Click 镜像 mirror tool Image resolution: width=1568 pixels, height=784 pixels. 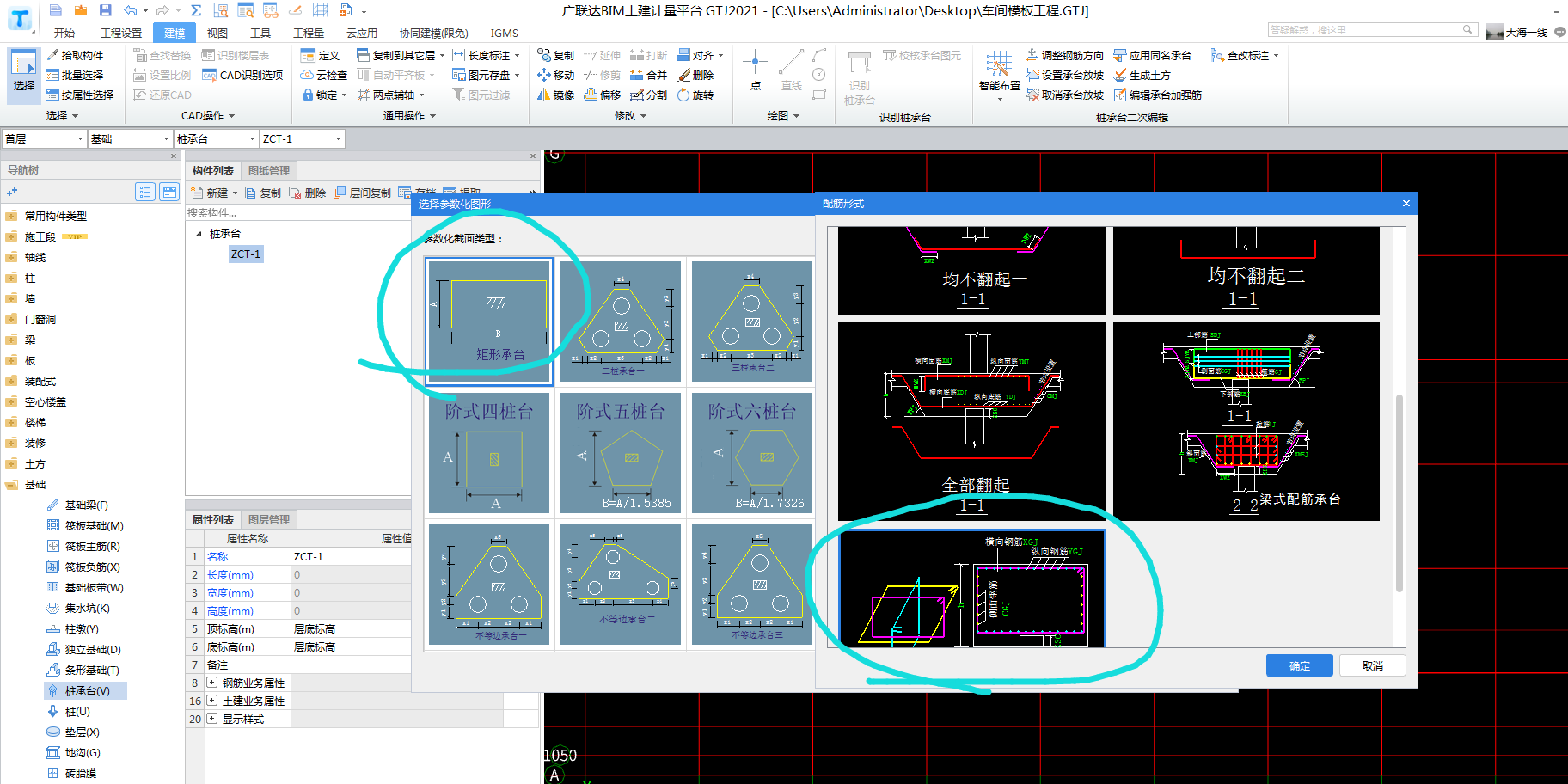point(555,95)
